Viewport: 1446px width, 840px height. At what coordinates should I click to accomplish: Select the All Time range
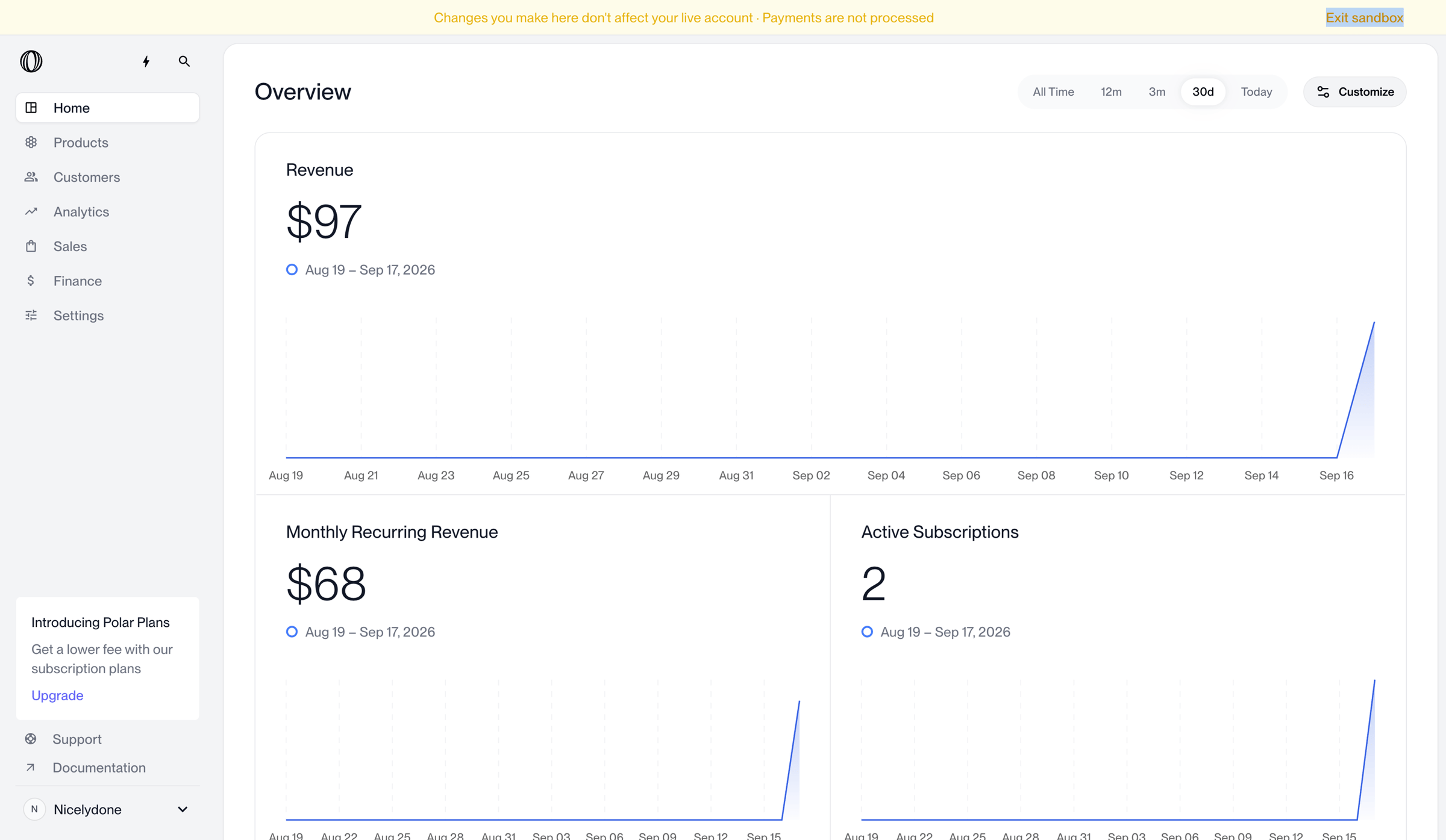tap(1053, 92)
